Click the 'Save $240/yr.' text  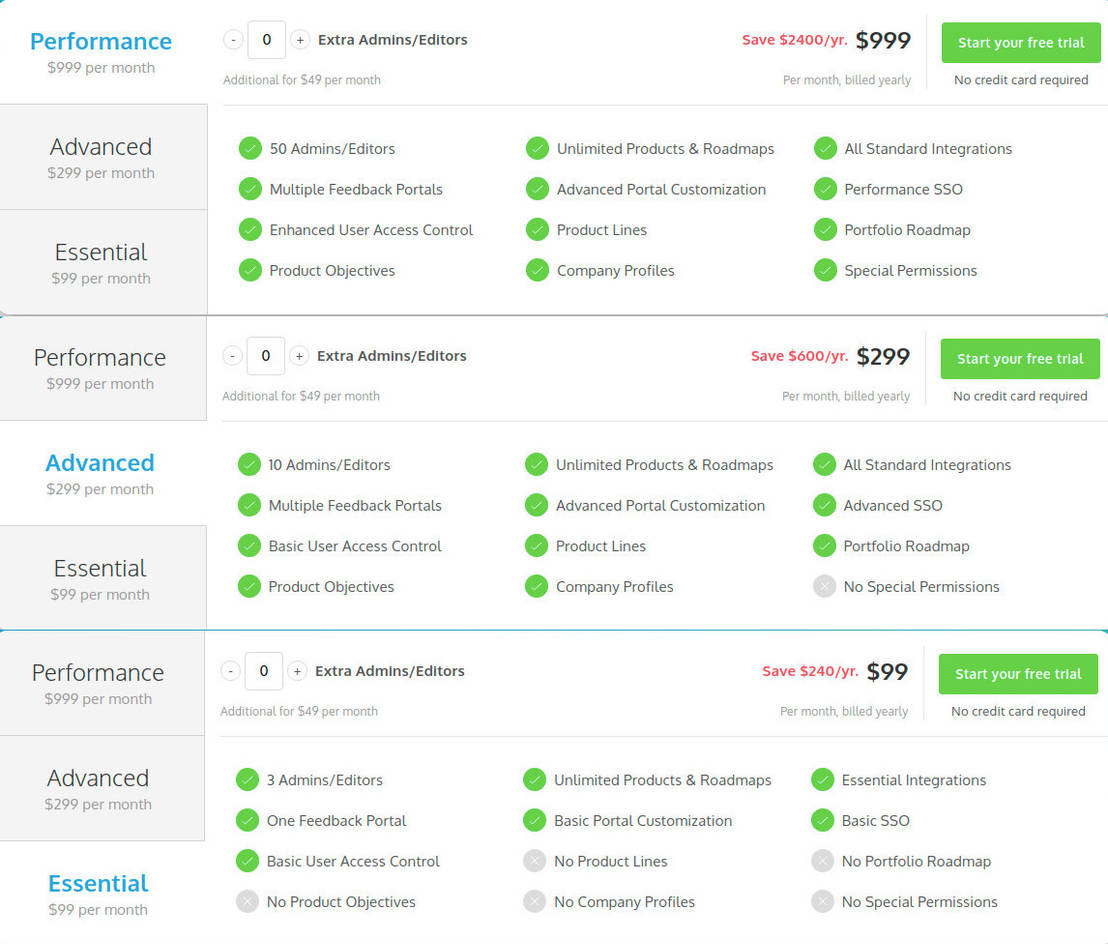click(810, 671)
